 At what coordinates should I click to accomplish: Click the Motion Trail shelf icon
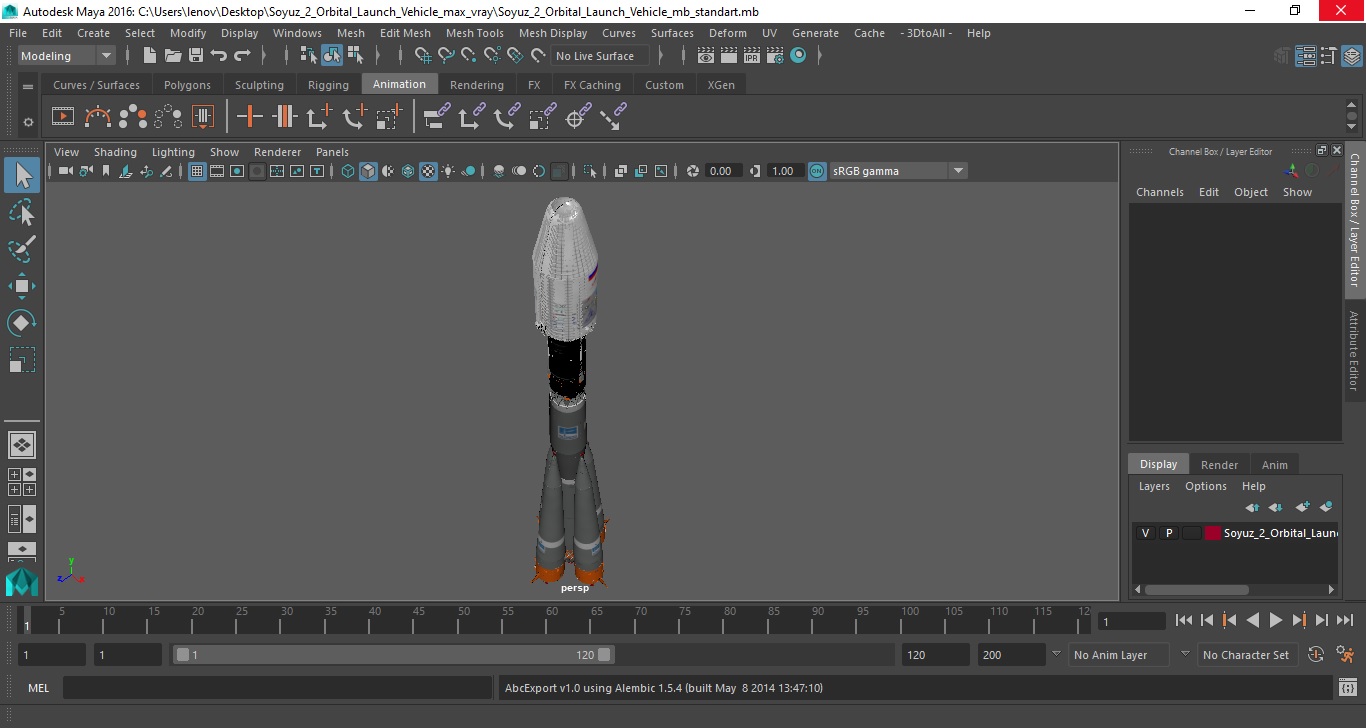pos(98,117)
